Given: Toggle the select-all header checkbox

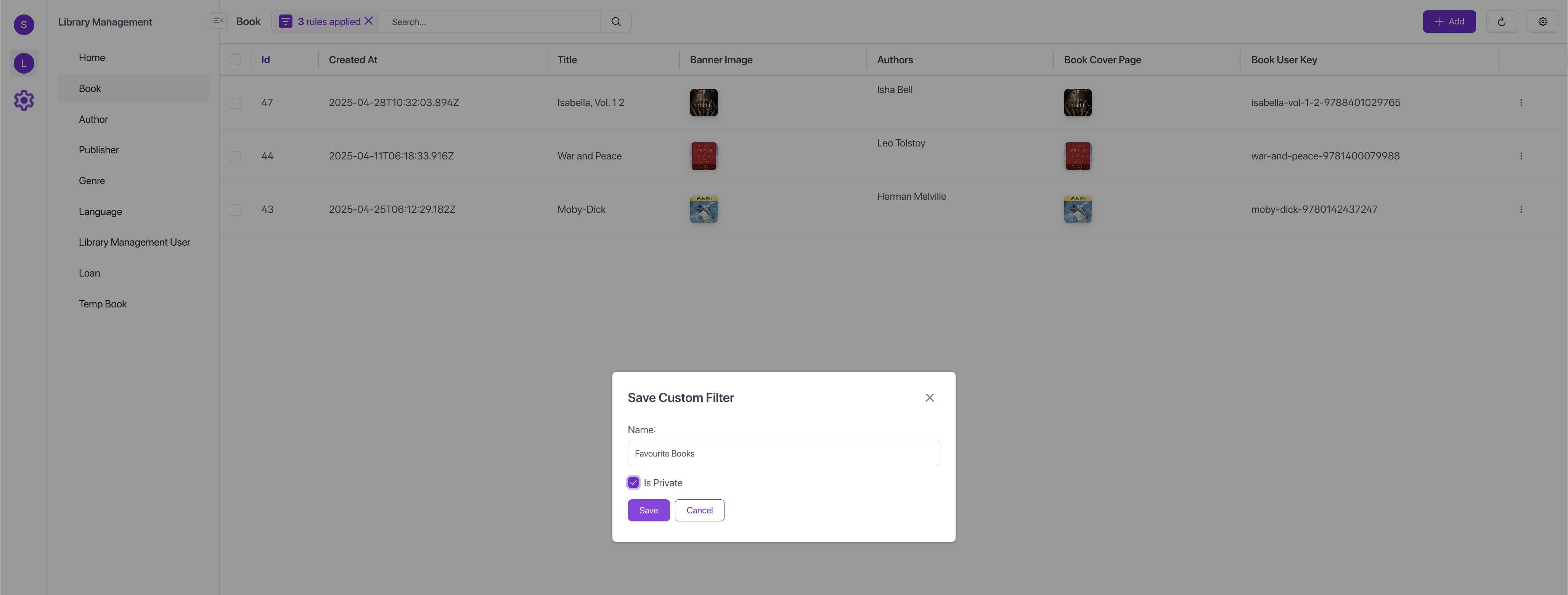Looking at the screenshot, I should (236, 59).
